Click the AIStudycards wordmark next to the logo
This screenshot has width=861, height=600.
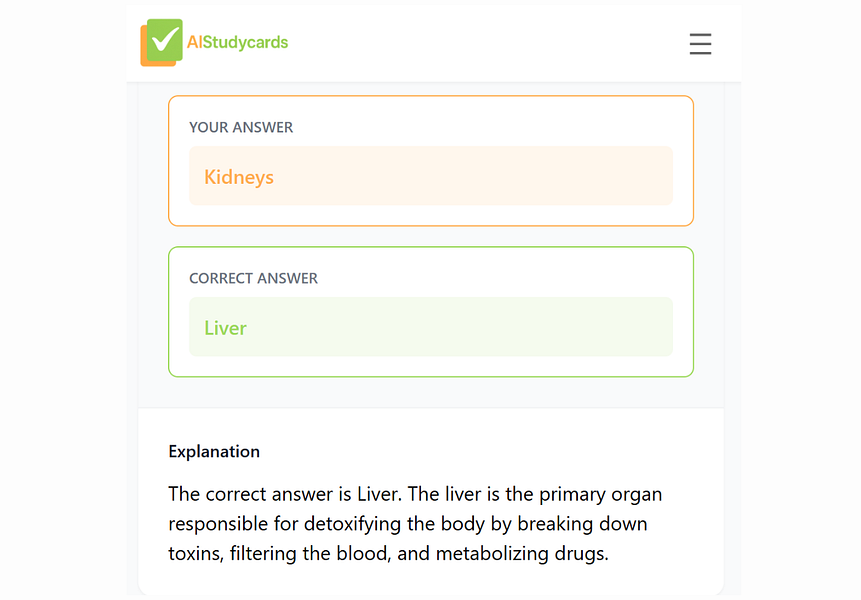pyautogui.click(x=237, y=42)
